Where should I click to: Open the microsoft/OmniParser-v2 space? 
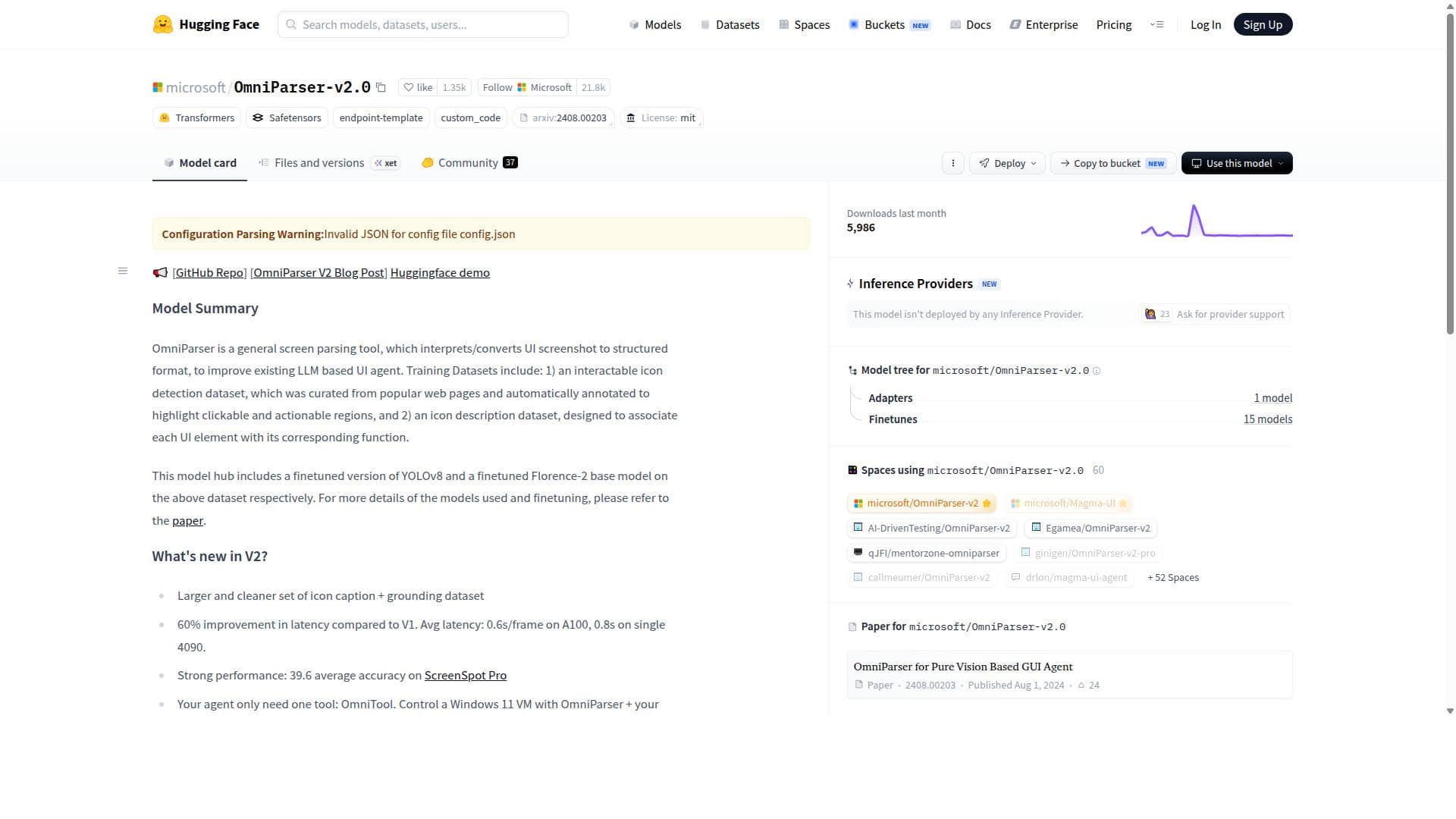tap(921, 504)
